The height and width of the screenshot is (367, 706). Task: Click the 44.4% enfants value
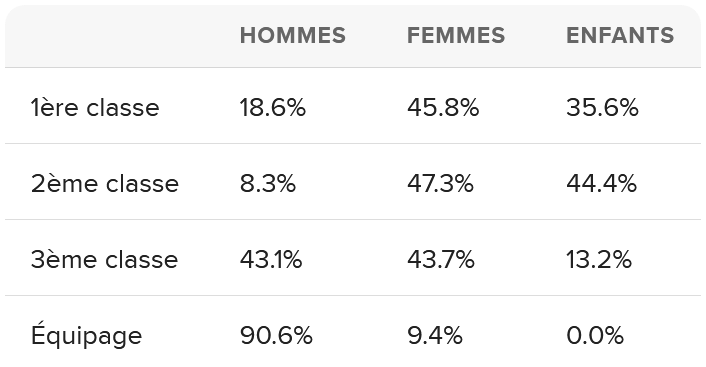[602, 184]
